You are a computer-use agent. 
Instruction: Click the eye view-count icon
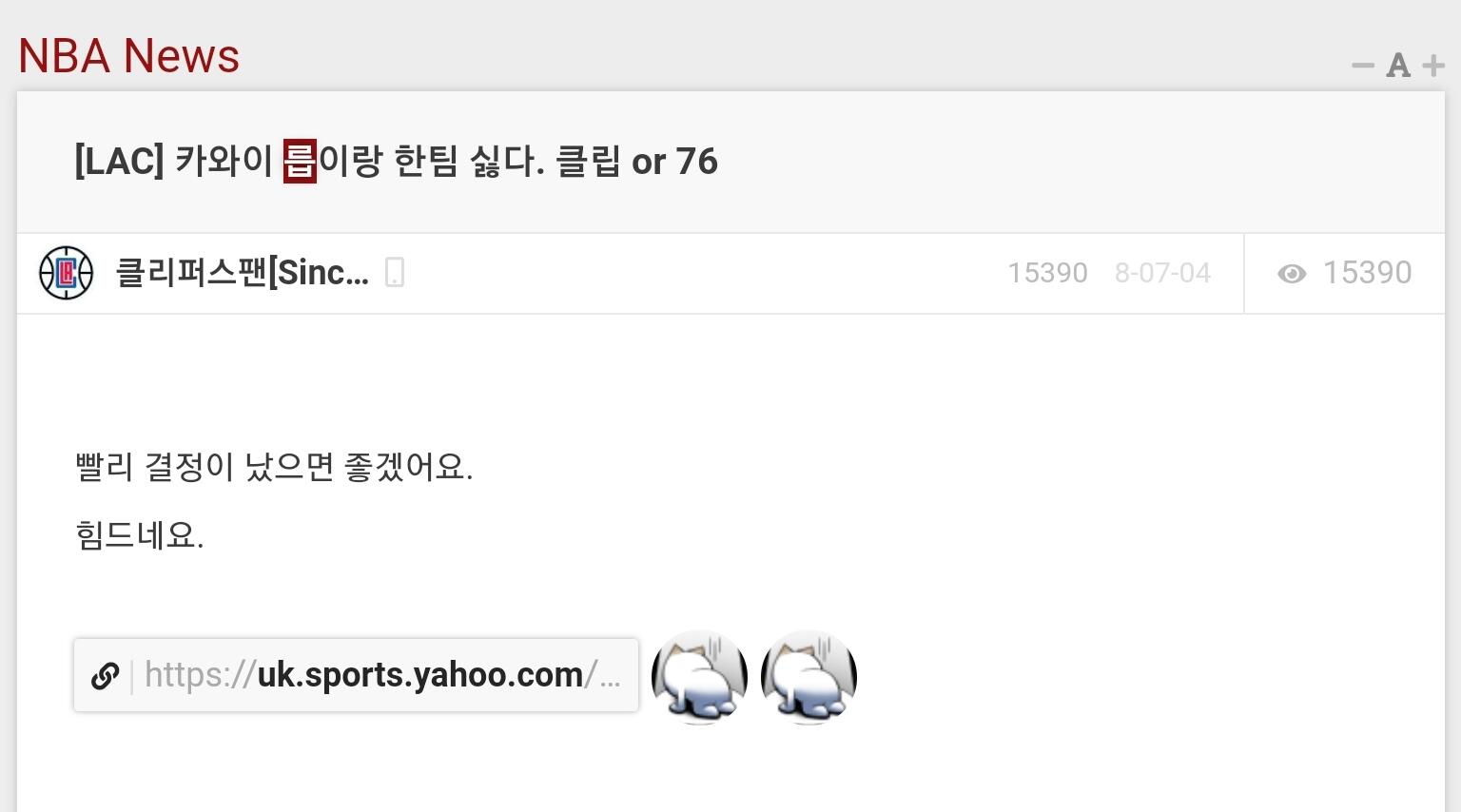pos(1292,274)
